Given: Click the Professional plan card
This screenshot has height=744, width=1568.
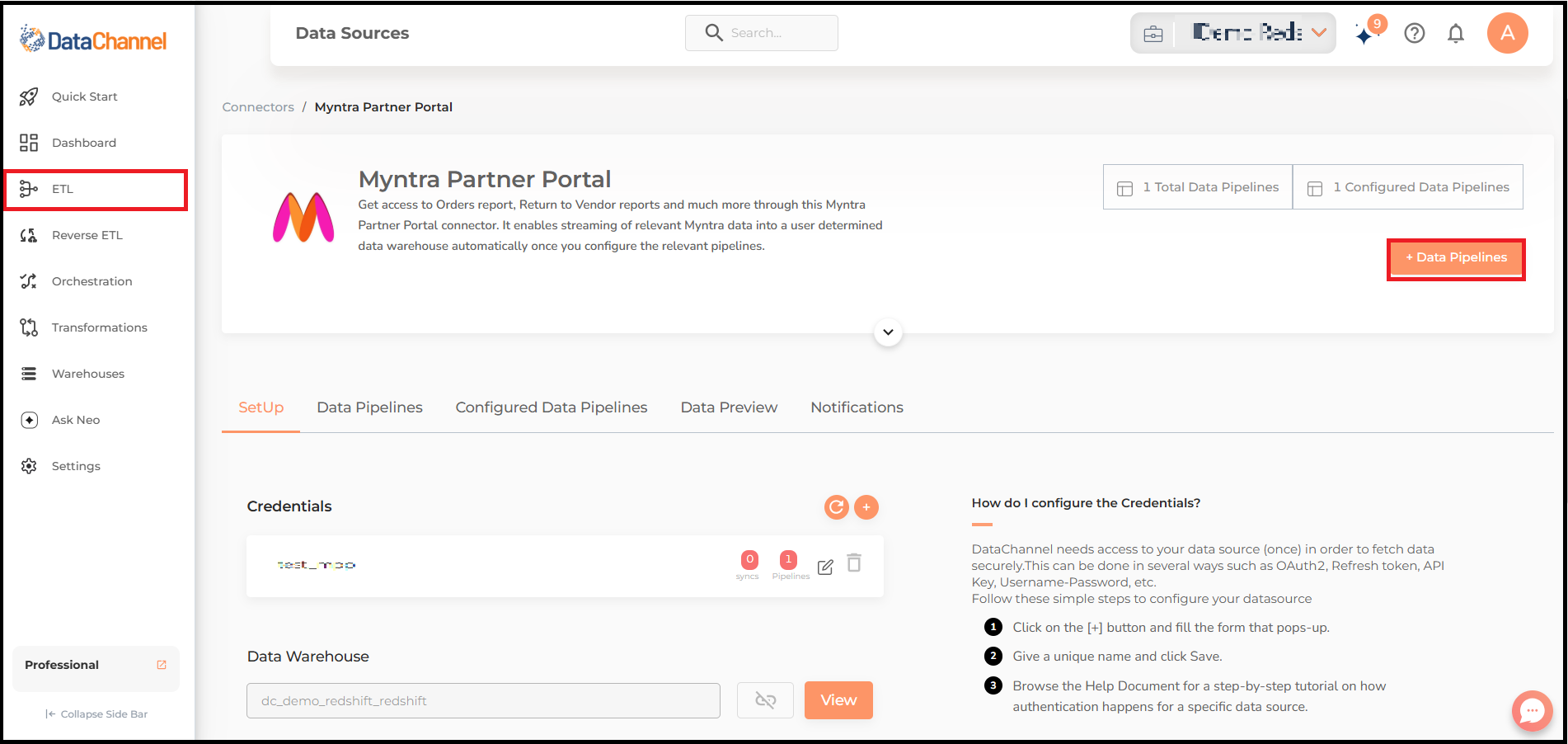Looking at the screenshot, I should point(96,668).
